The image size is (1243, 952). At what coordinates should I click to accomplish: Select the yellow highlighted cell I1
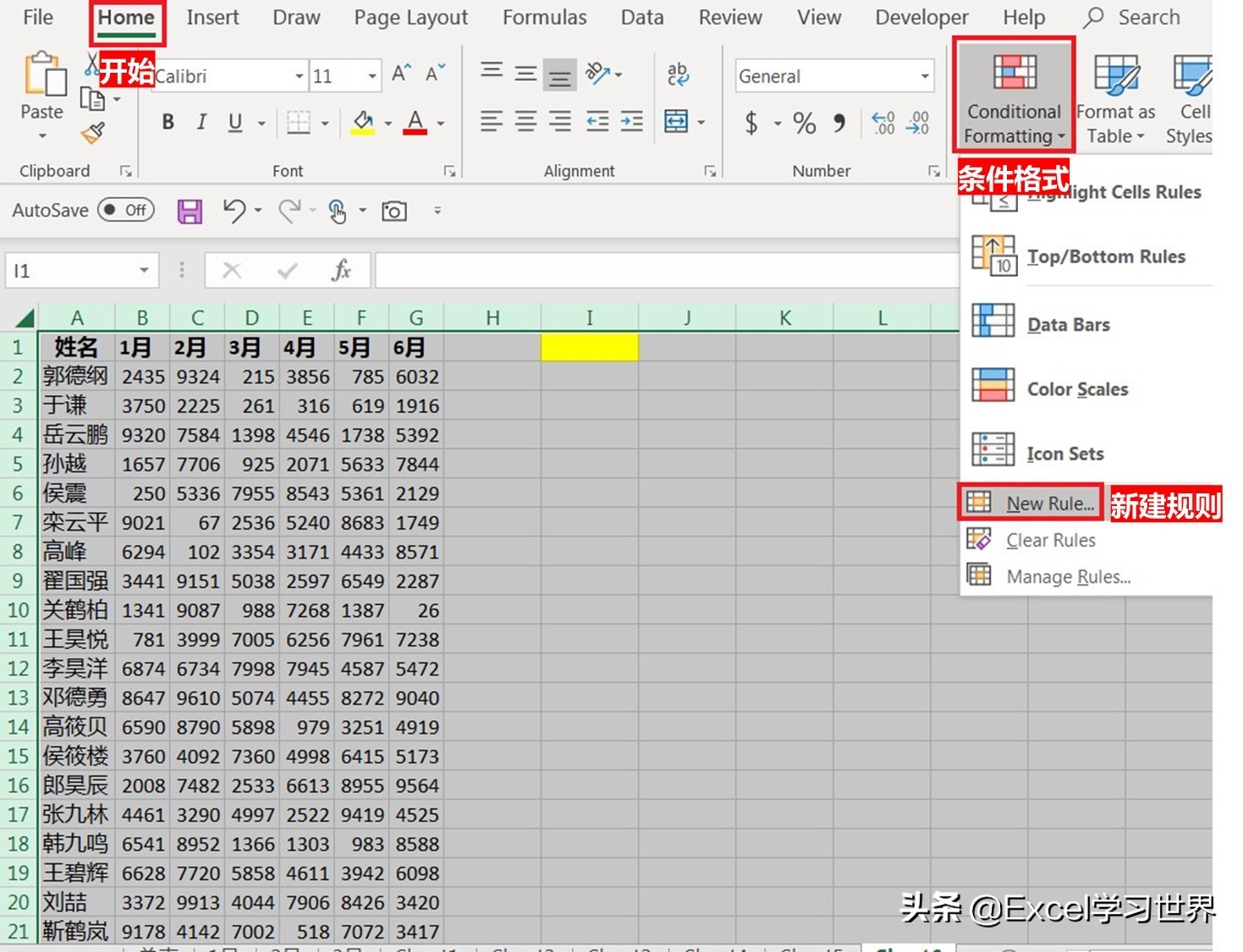(x=590, y=347)
